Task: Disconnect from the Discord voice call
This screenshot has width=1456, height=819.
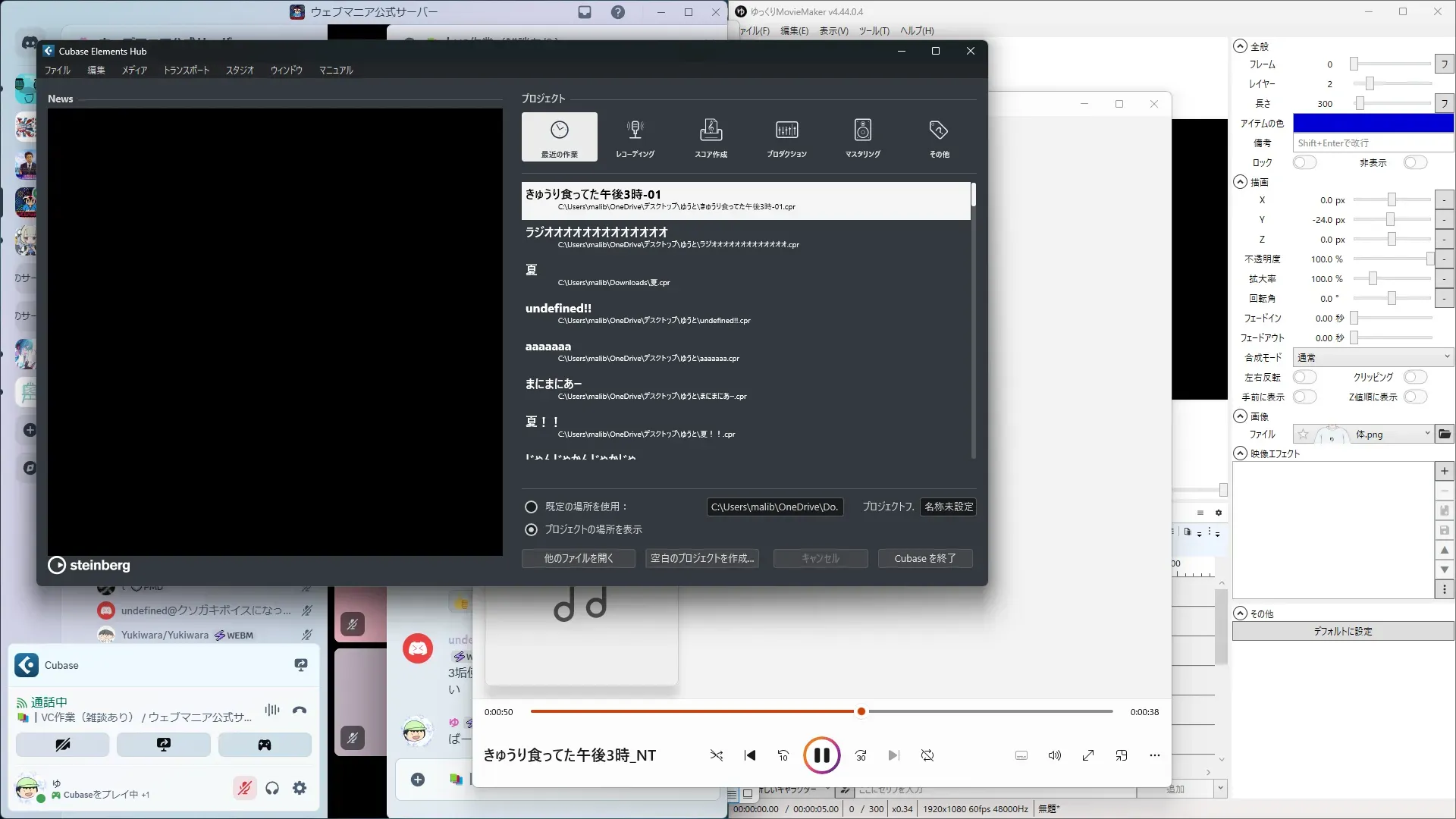Action: [300, 711]
